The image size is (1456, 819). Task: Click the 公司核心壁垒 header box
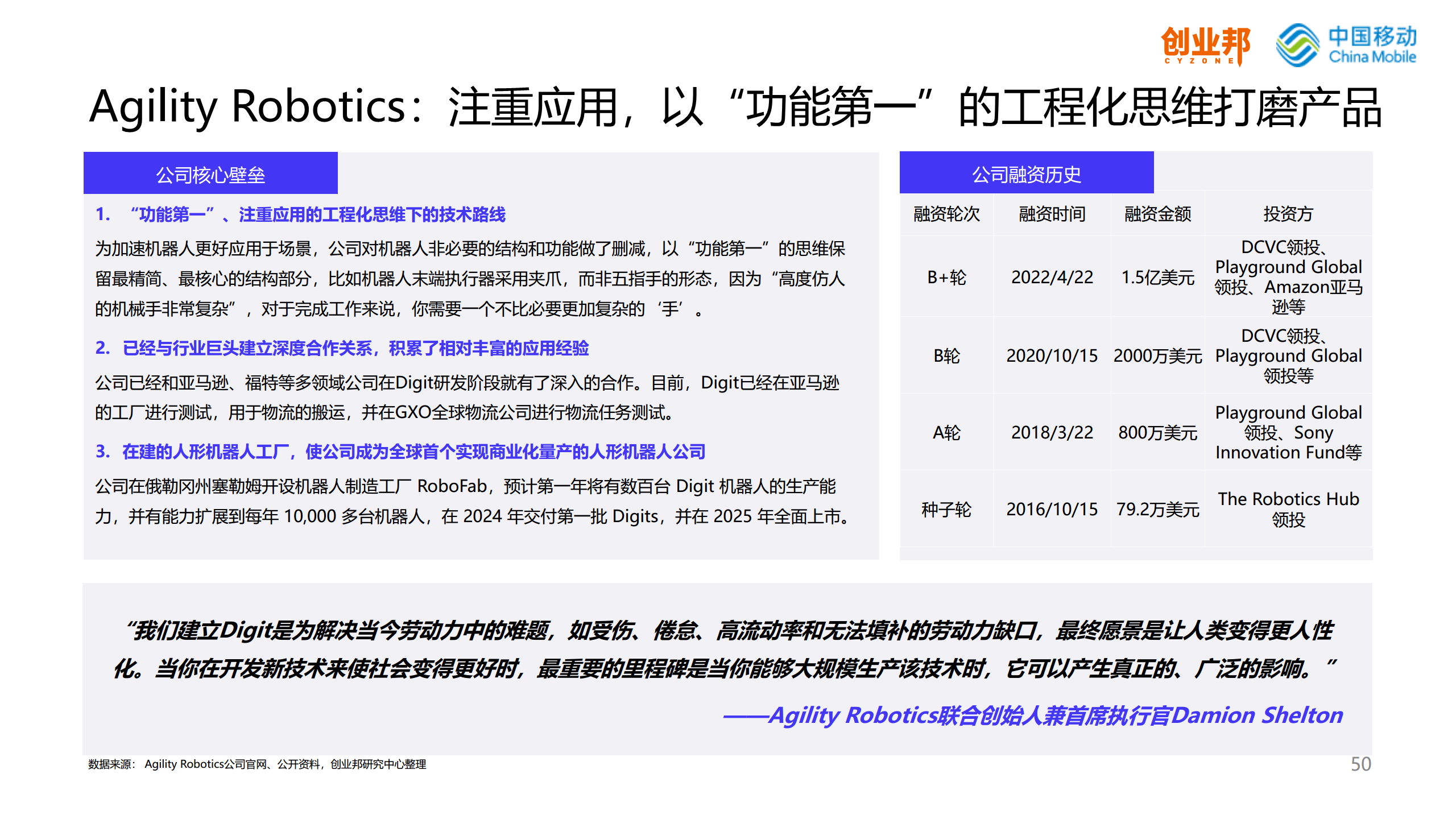(210, 173)
